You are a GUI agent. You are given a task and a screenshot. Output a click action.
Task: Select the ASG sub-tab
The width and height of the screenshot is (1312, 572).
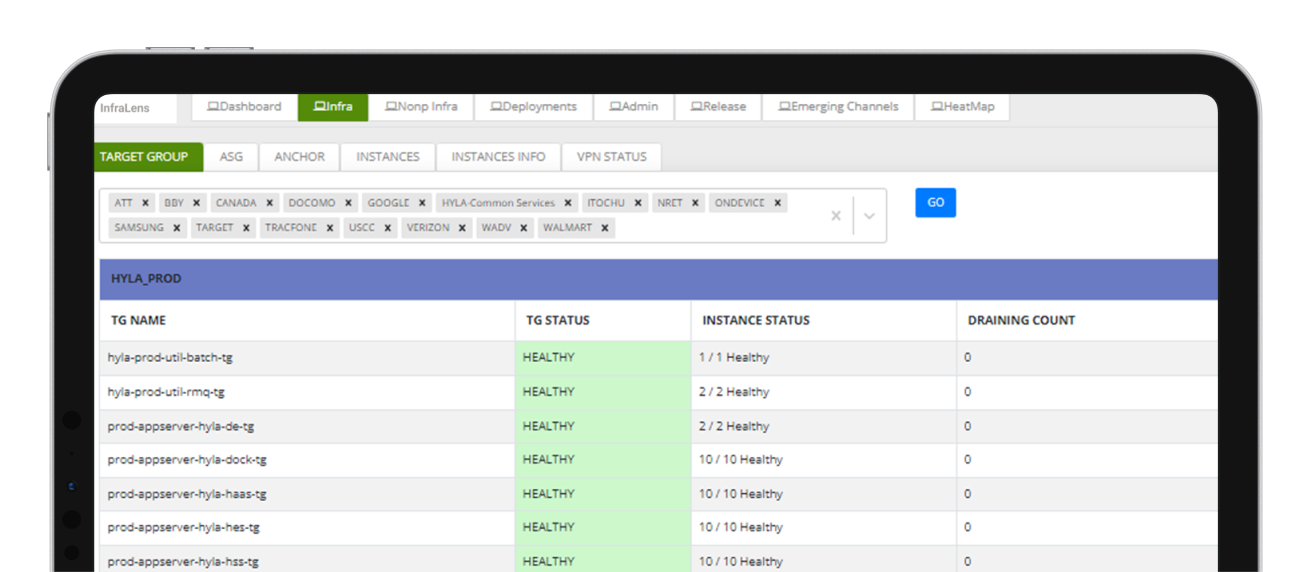pos(231,157)
